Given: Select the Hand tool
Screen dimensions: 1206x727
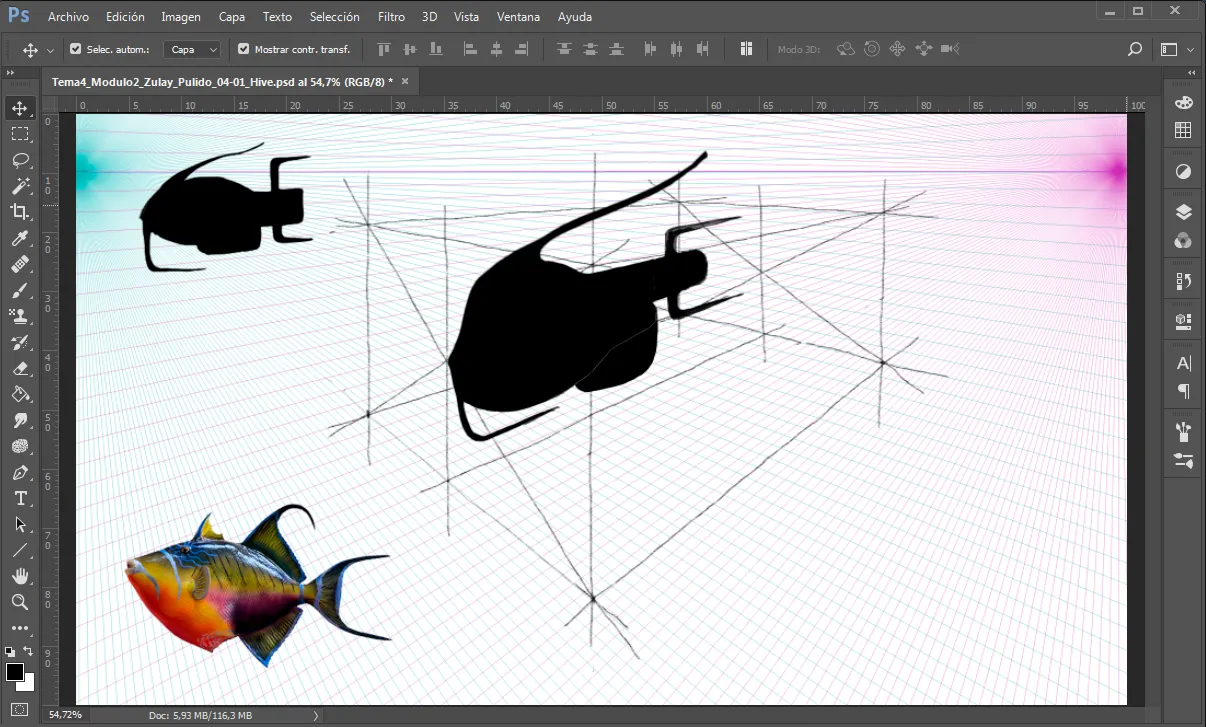Looking at the screenshot, I should click(20, 576).
